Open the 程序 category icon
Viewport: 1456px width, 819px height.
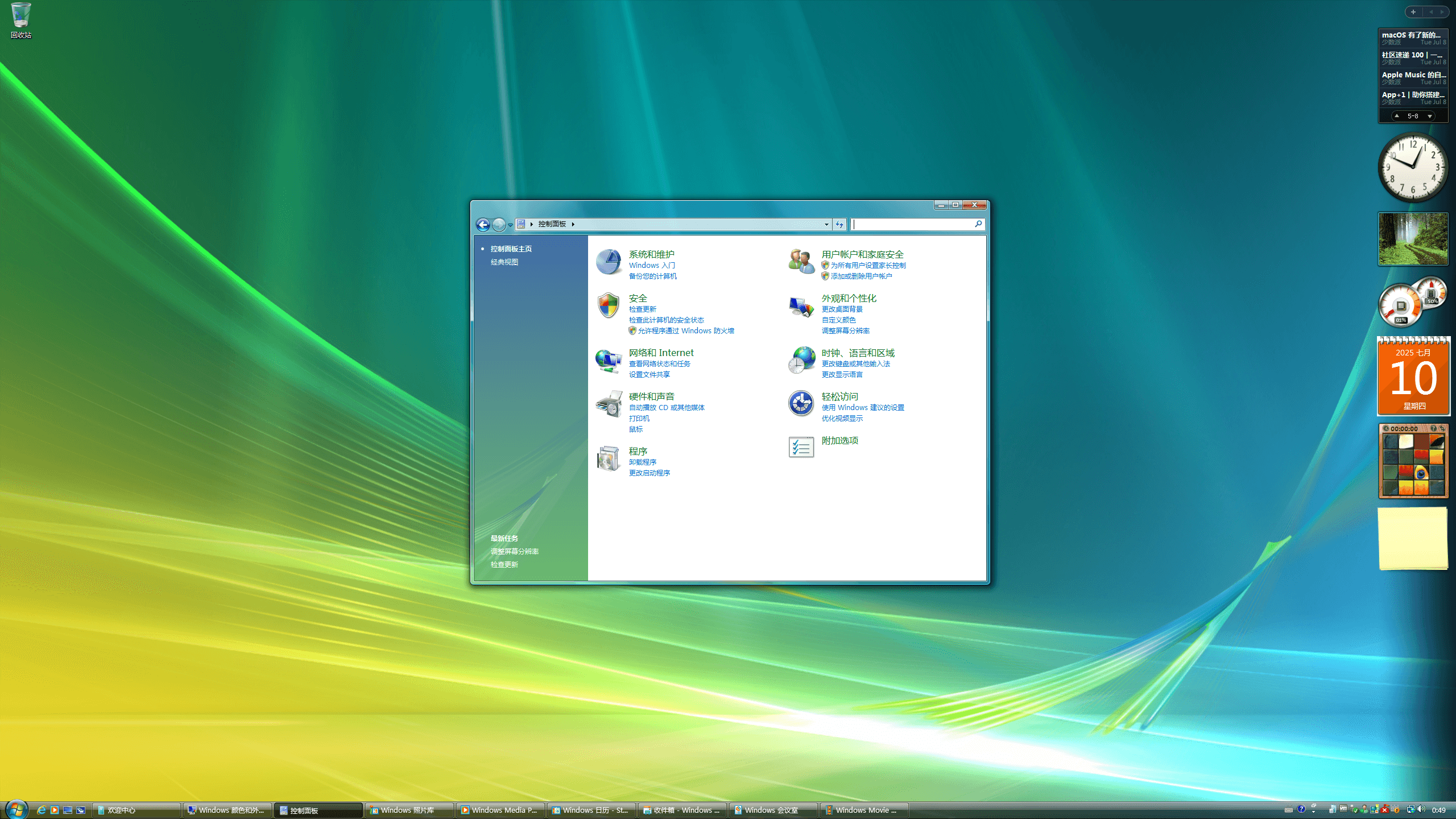point(609,459)
